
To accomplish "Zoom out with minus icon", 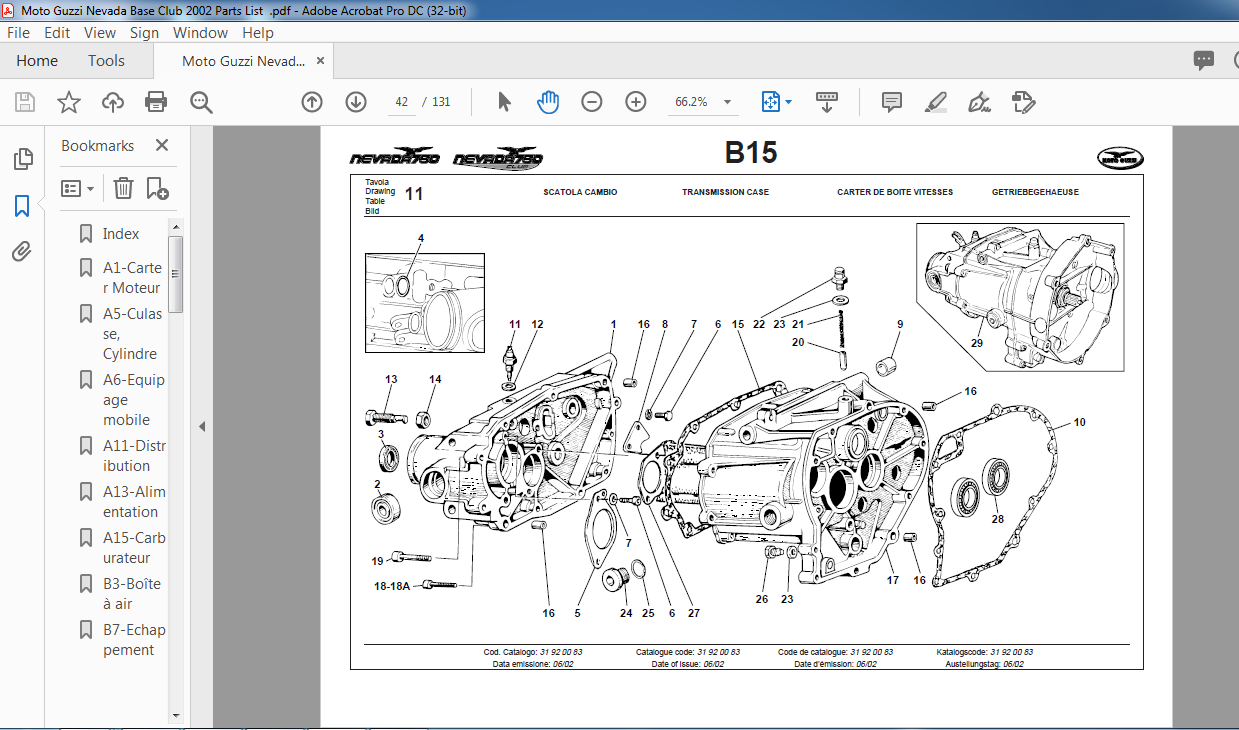I will (x=592, y=102).
